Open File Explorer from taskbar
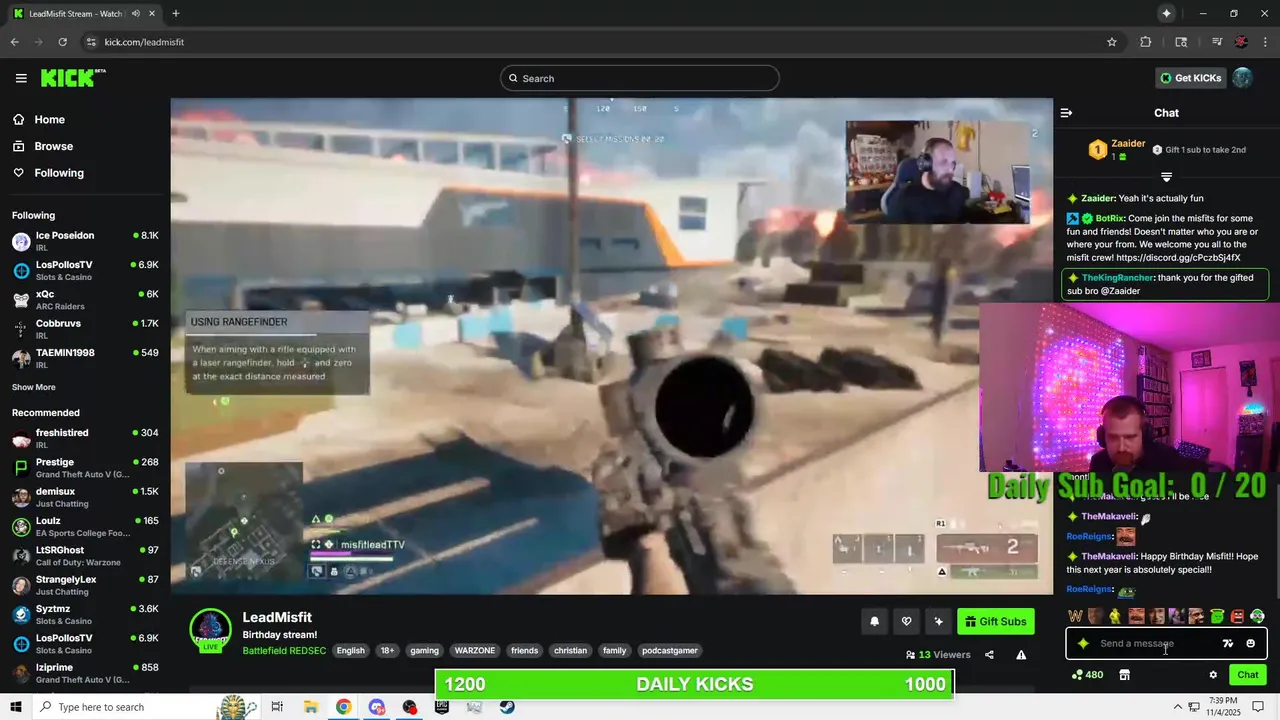1280x720 pixels. (x=310, y=707)
